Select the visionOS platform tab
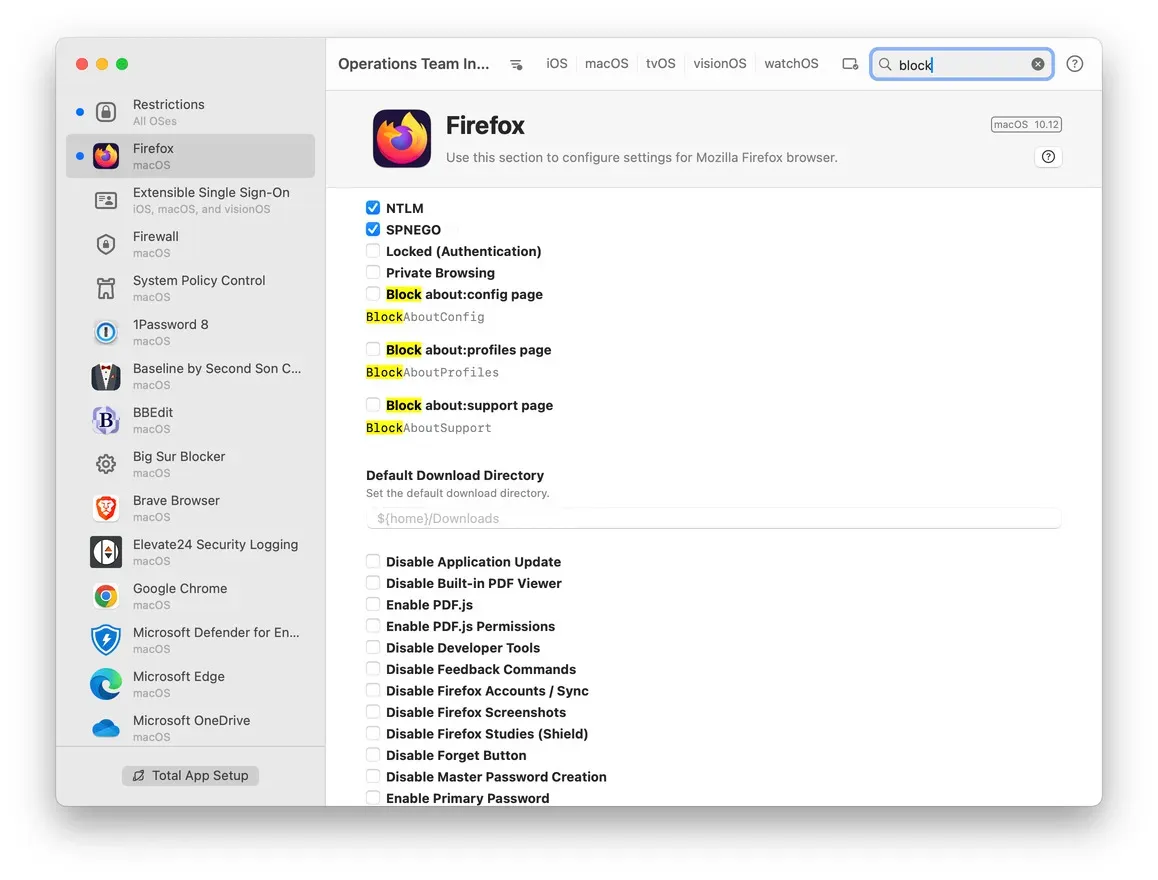Screen dimensions: 1158x880 tap(719, 62)
